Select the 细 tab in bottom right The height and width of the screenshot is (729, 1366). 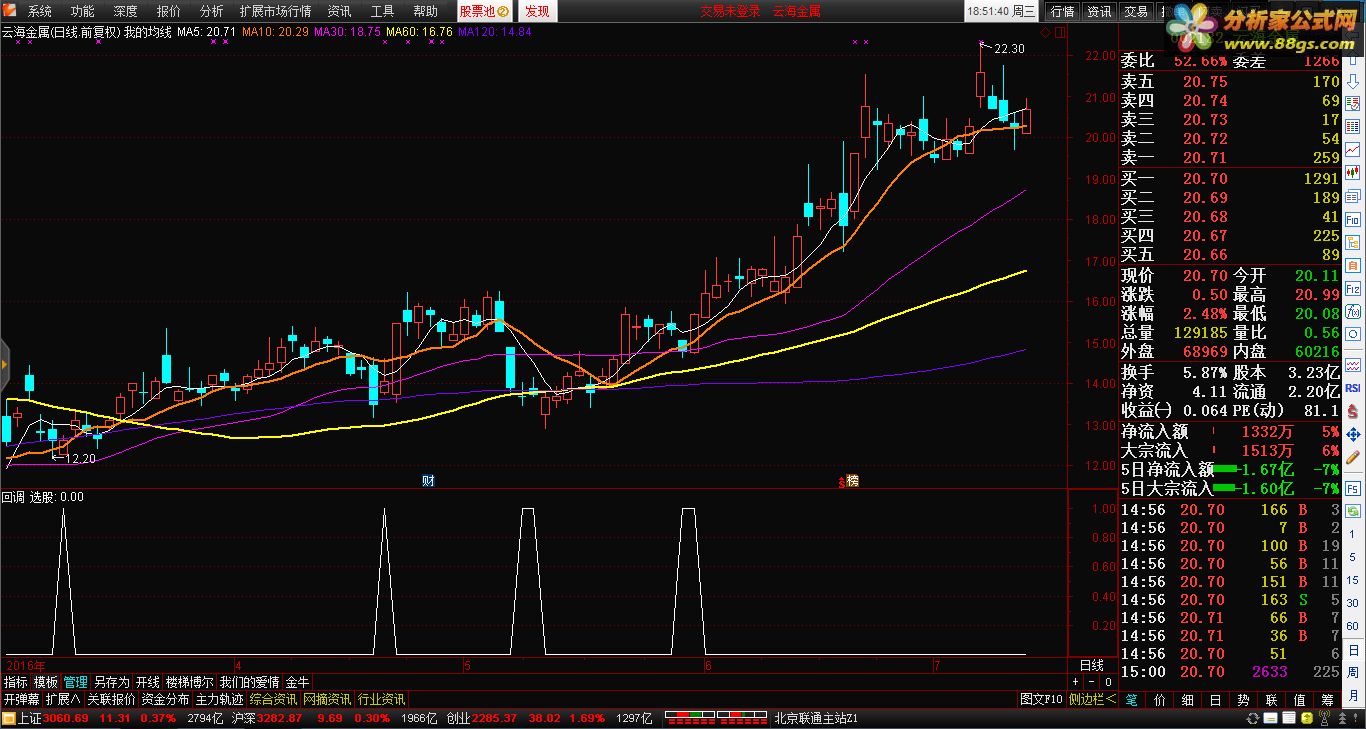pos(1188,699)
